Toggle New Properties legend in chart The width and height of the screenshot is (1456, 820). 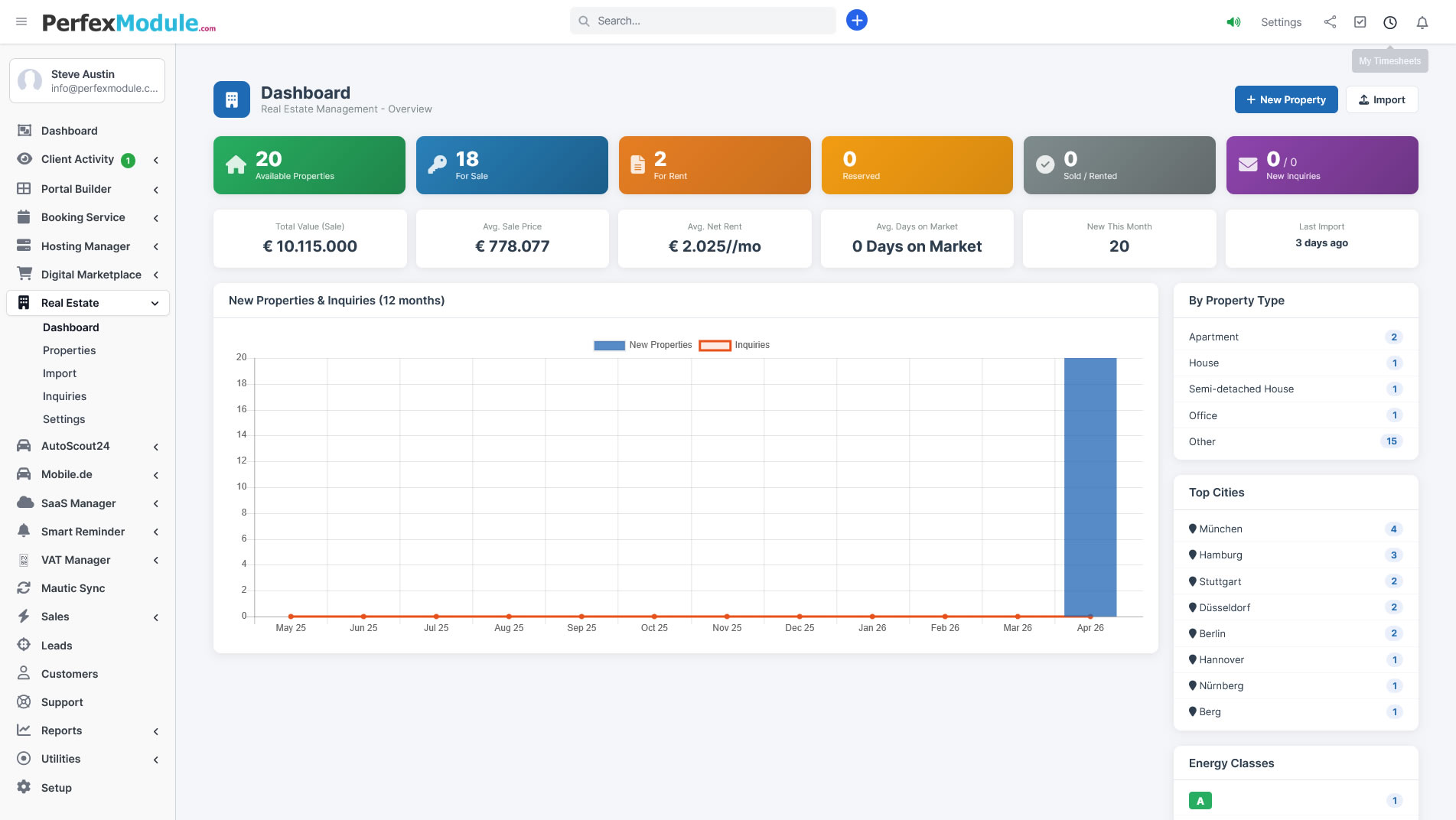pyautogui.click(x=643, y=345)
